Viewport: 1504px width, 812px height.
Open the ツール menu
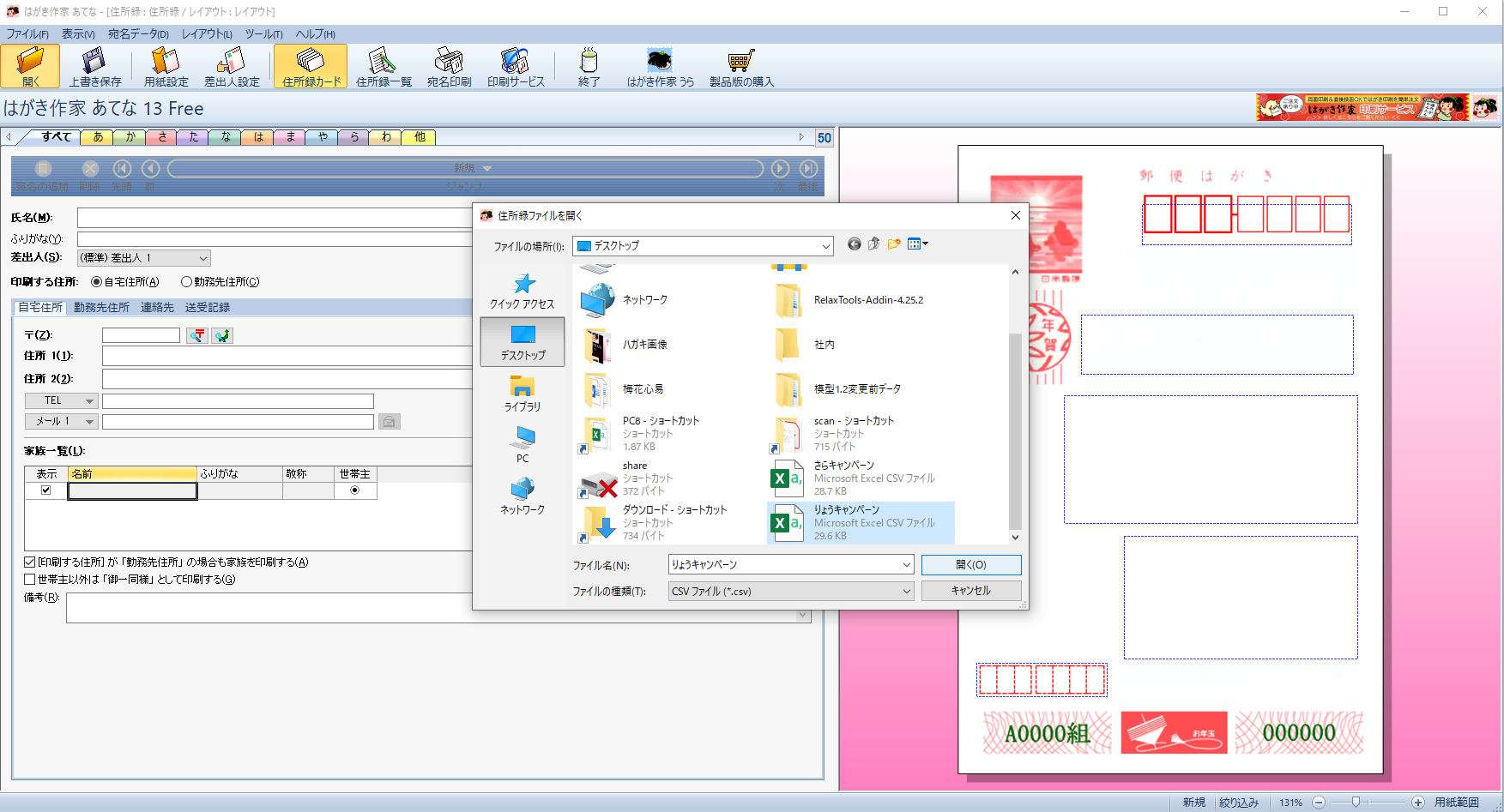point(263,34)
